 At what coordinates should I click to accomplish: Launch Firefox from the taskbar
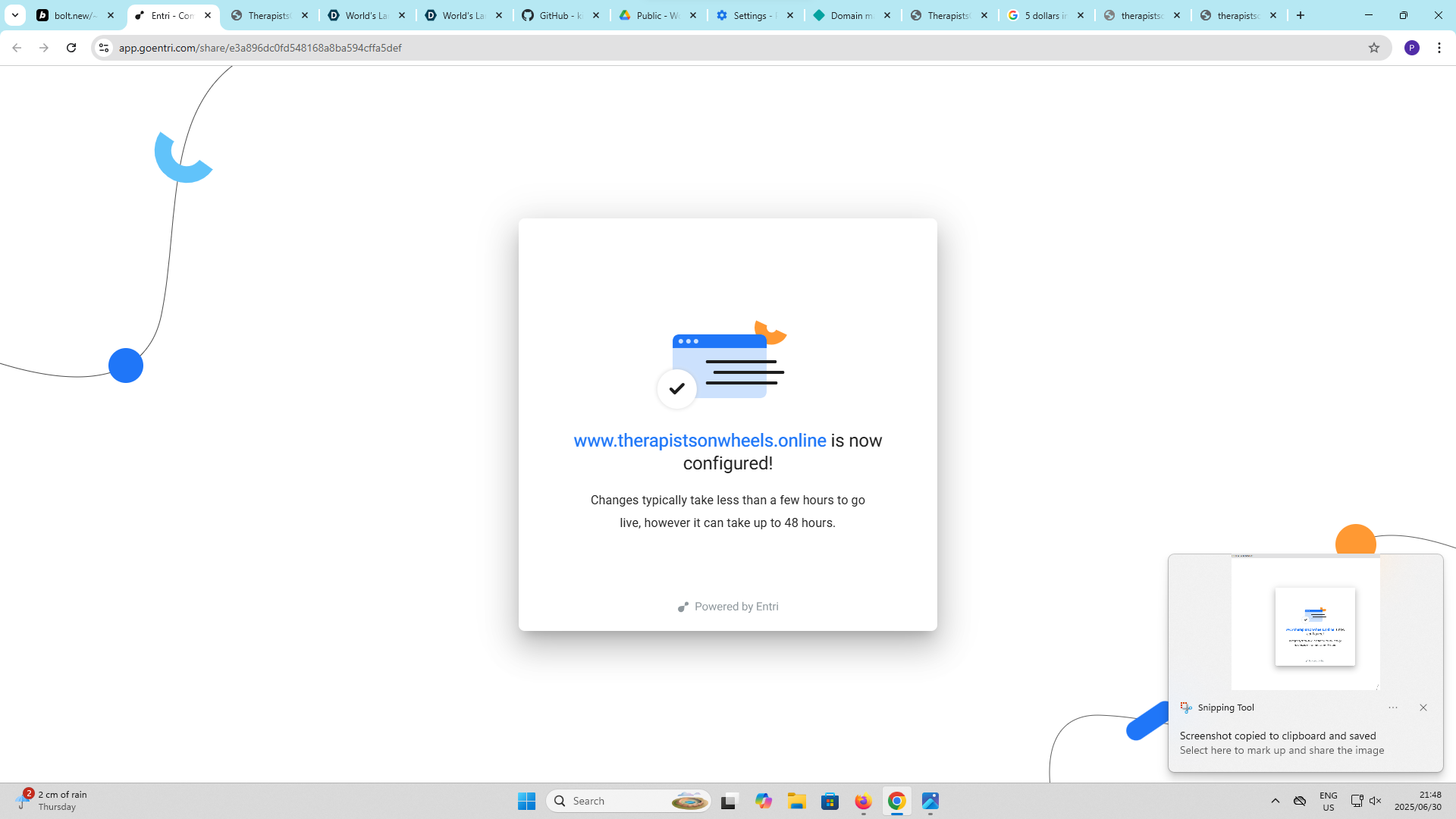click(x=863, y=801)
